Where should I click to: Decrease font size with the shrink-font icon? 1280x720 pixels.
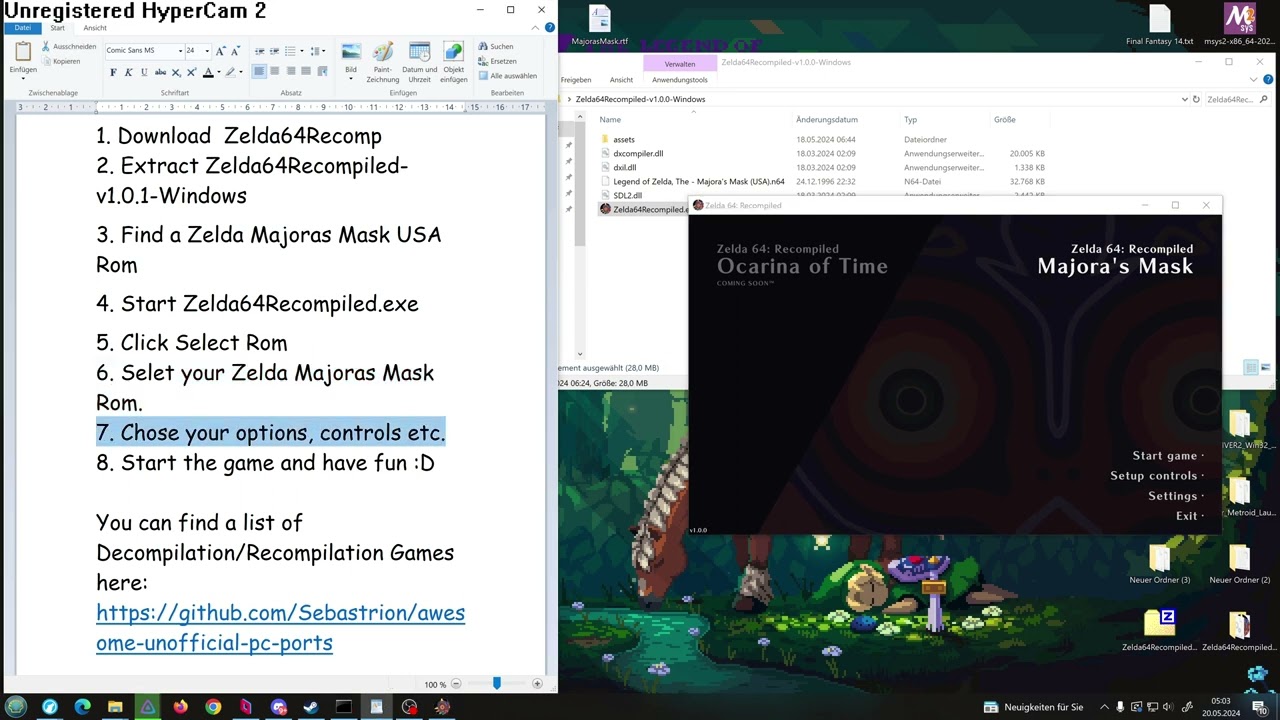(x=236, y=50)
